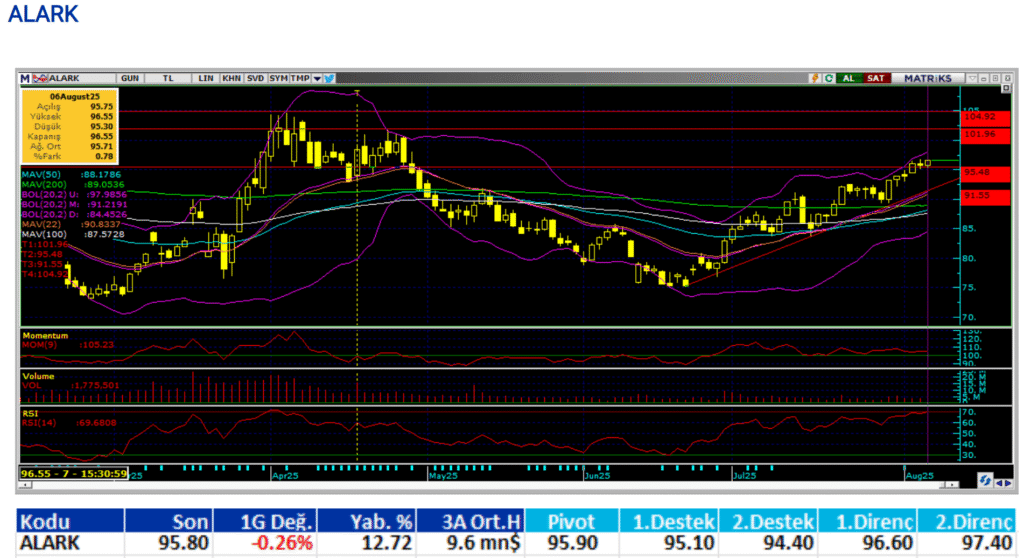Screen dimensions: 1024x558
Task: Click the lightning bolt icon
Action: coord(814,78)
